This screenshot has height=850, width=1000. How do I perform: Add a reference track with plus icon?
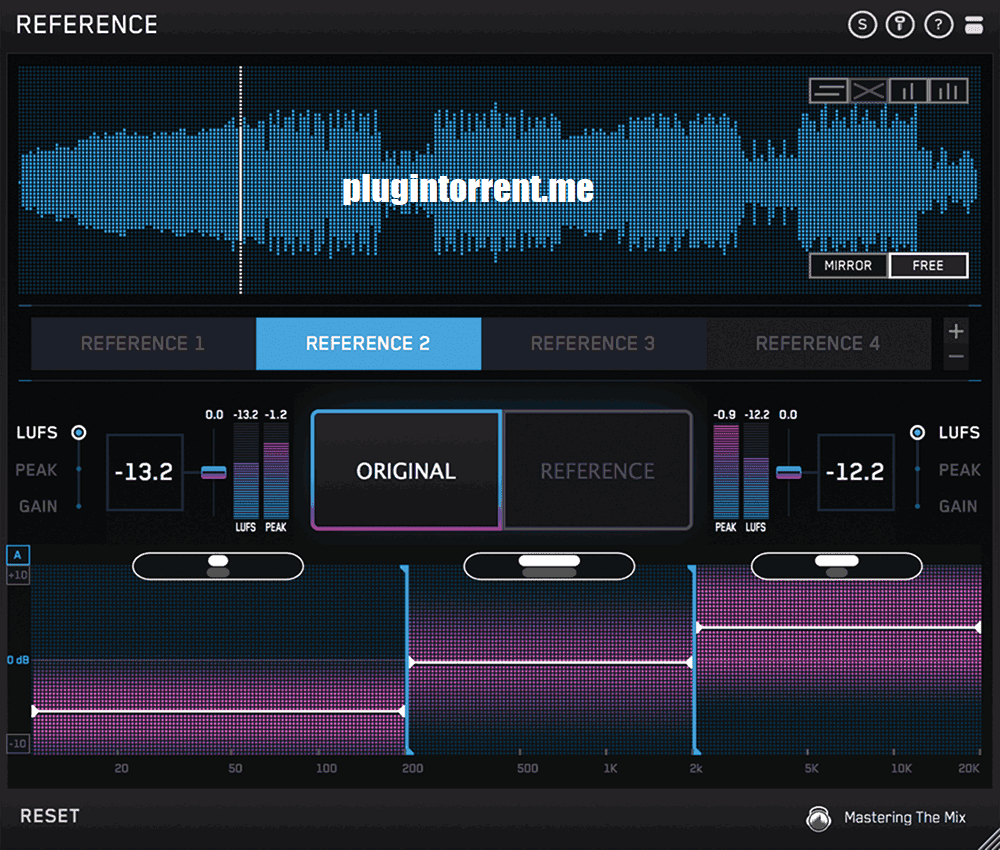pos(955,331)
